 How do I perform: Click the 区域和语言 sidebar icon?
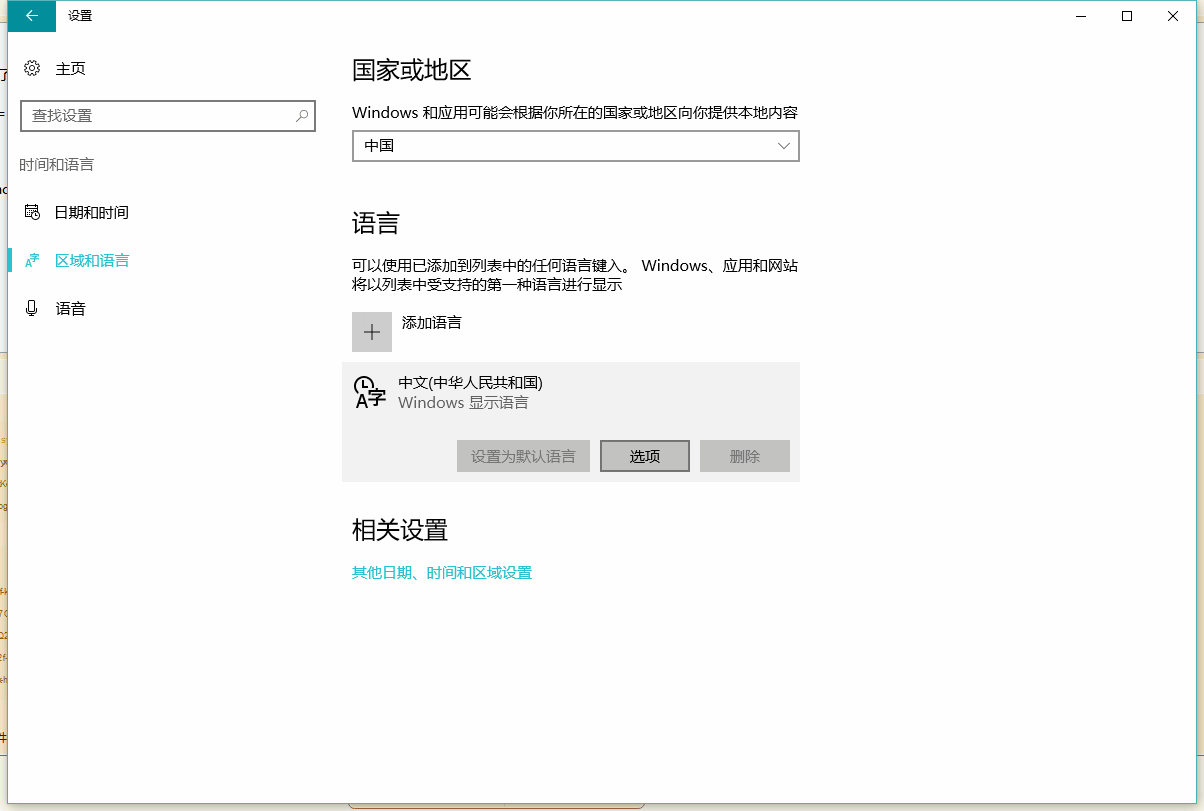coord(32,261)
